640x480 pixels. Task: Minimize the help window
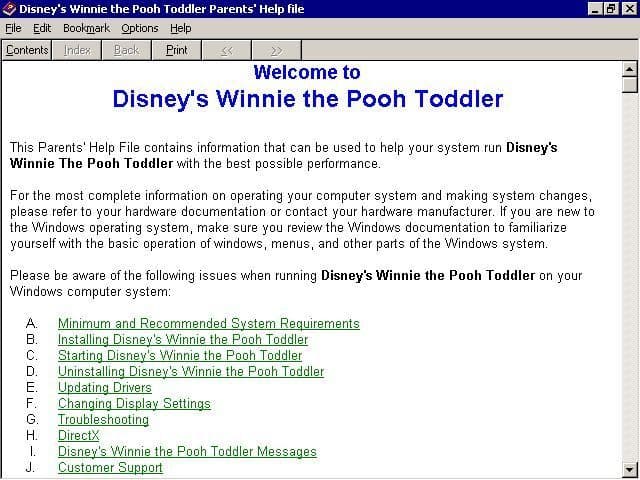[x=595, y=9]
